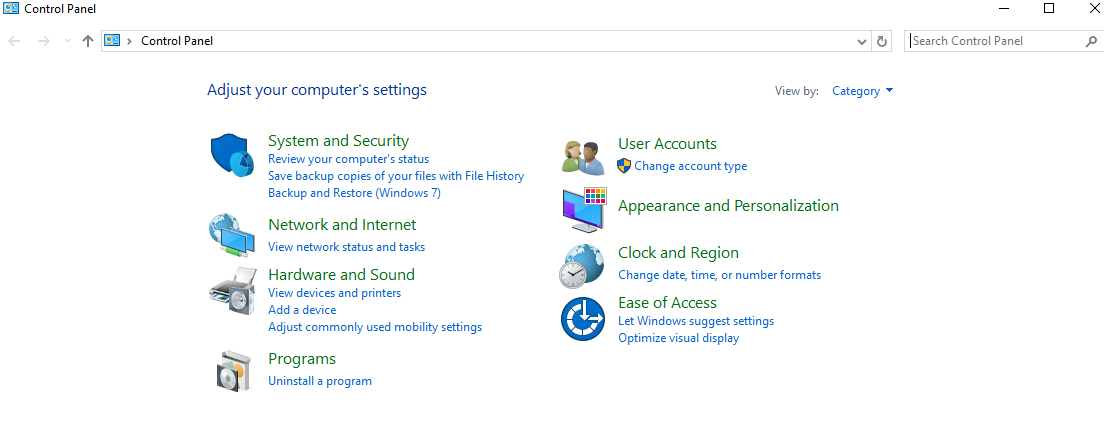Screen dimensions: 1104x423
Task: Open Clock and Region heading
Action: [x=678, y=253]
